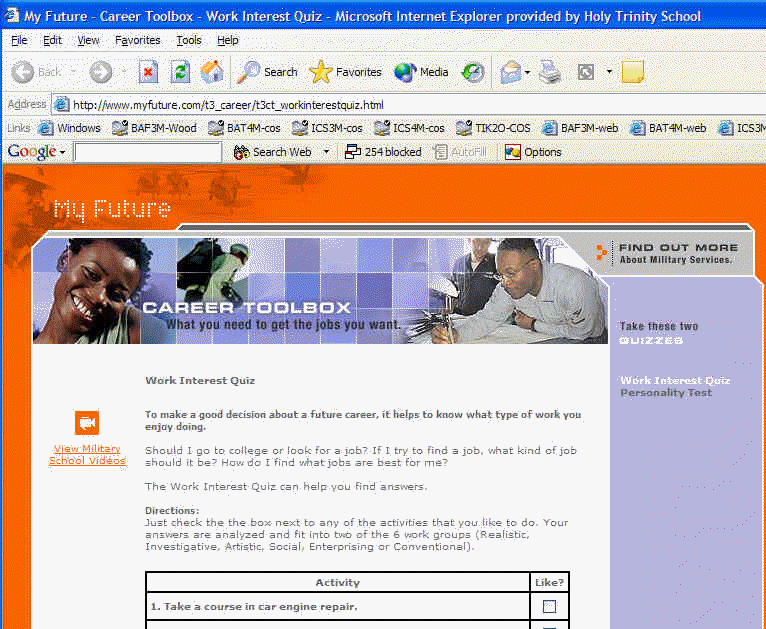This screenshot has height=629, width=766.
Task: Refresh the page with the green arrows icon
Action: point(180,72)
